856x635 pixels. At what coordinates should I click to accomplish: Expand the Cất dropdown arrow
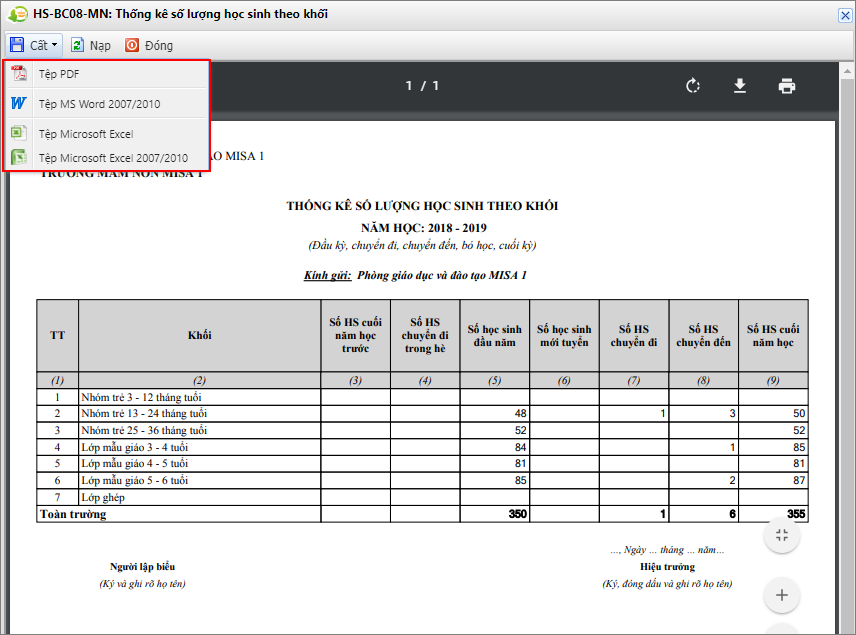[54, 46]
